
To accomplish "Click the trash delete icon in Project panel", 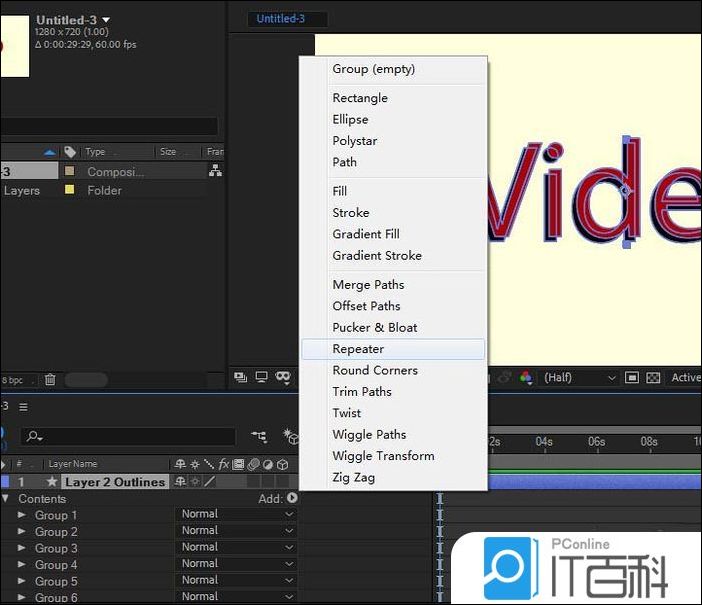I will (x=50, y=380).
